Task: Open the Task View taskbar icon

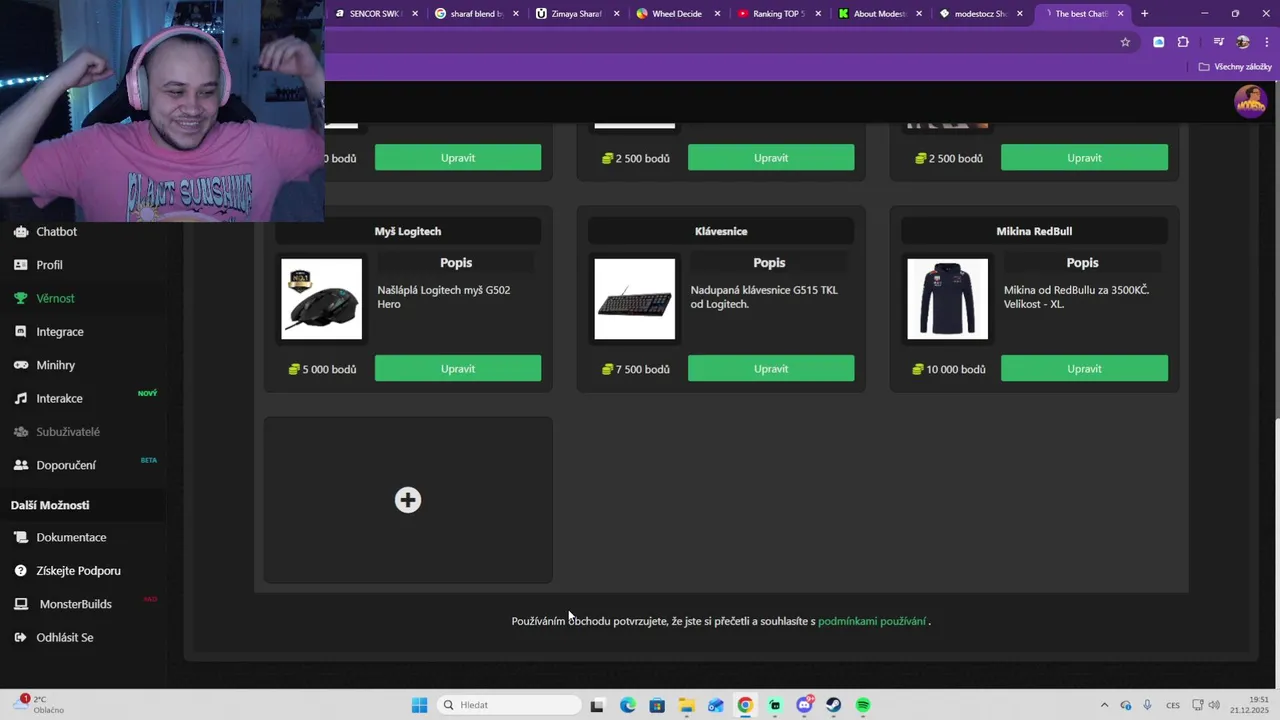Action: 597,705
